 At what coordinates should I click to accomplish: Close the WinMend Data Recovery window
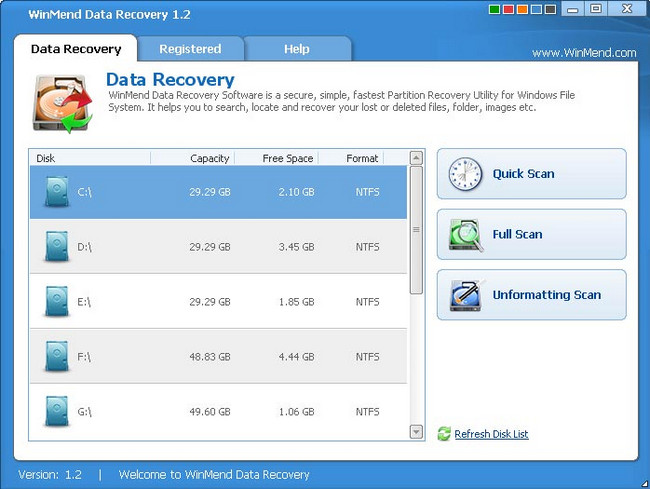pyautogui.click(x=627, y=9)
